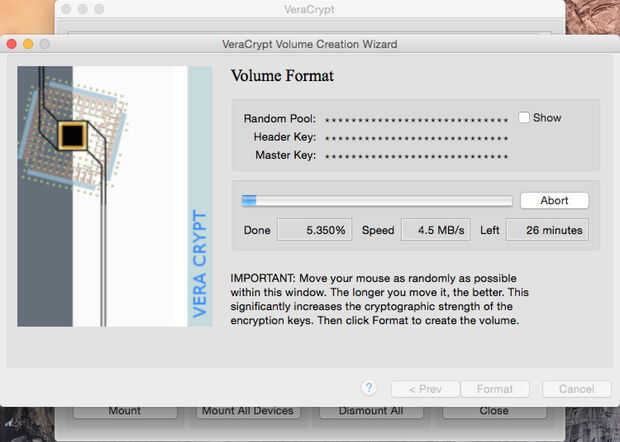Close the Volume Creation Wizard window

pos(12,44)
